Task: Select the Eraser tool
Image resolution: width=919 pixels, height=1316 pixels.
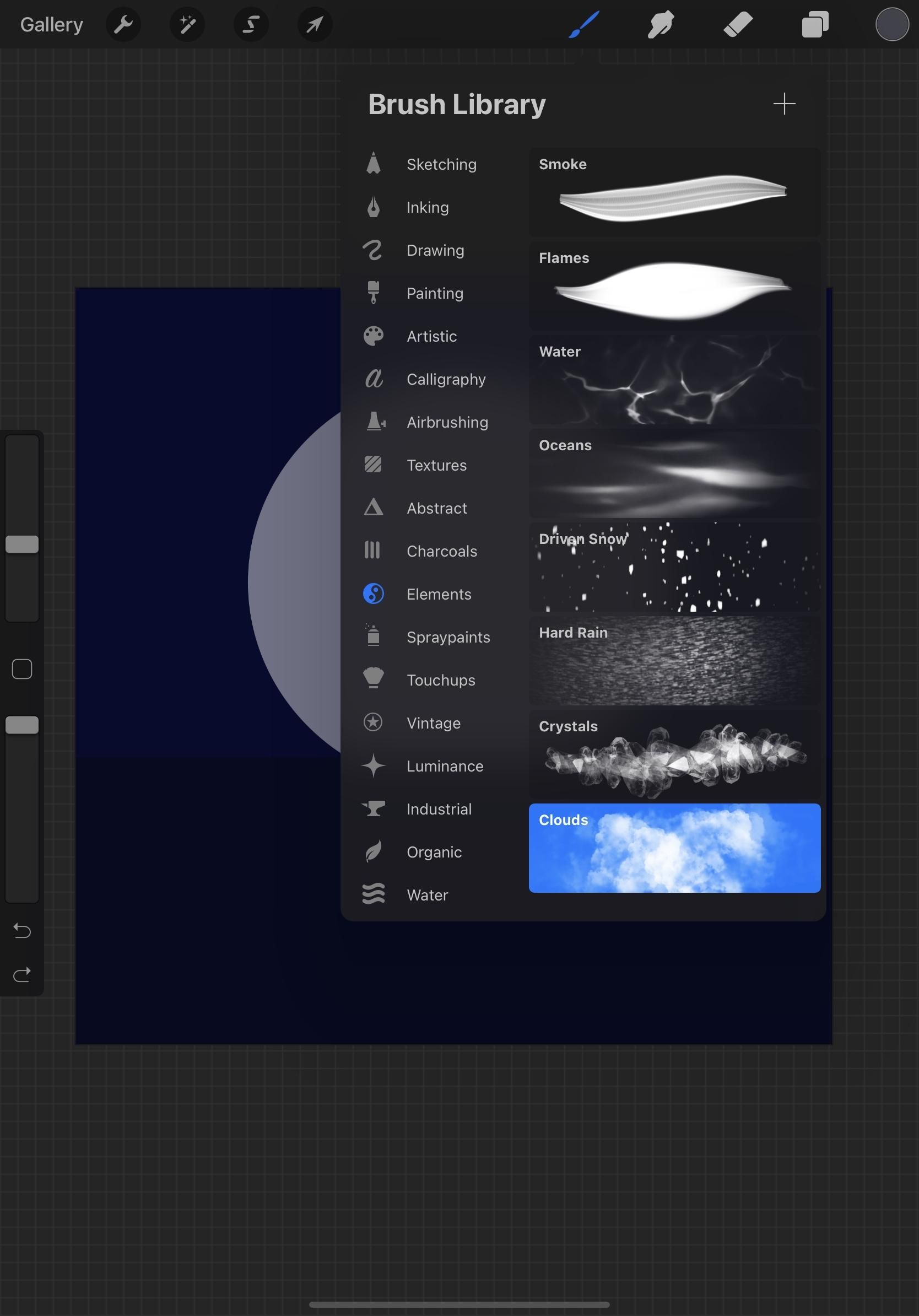Action: click(738, 25)
